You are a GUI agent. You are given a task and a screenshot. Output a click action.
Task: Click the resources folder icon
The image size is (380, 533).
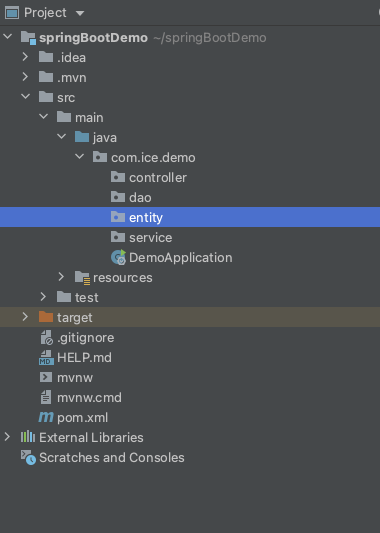(x=82, y=278)
